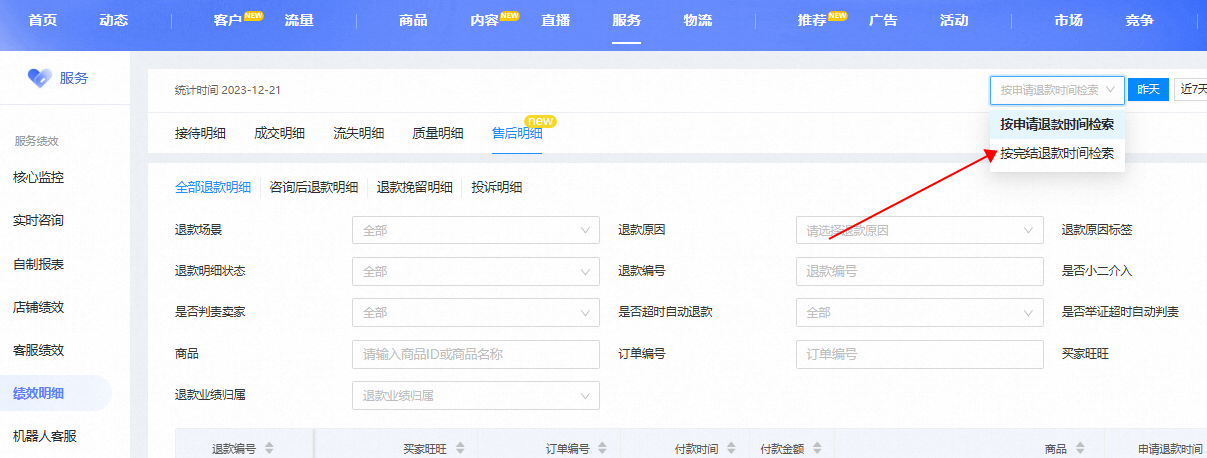Screen dimensions: 1207x458
Task: Open 直播 in top navigation
Action: pyautogui.click(x=556, y=20)
